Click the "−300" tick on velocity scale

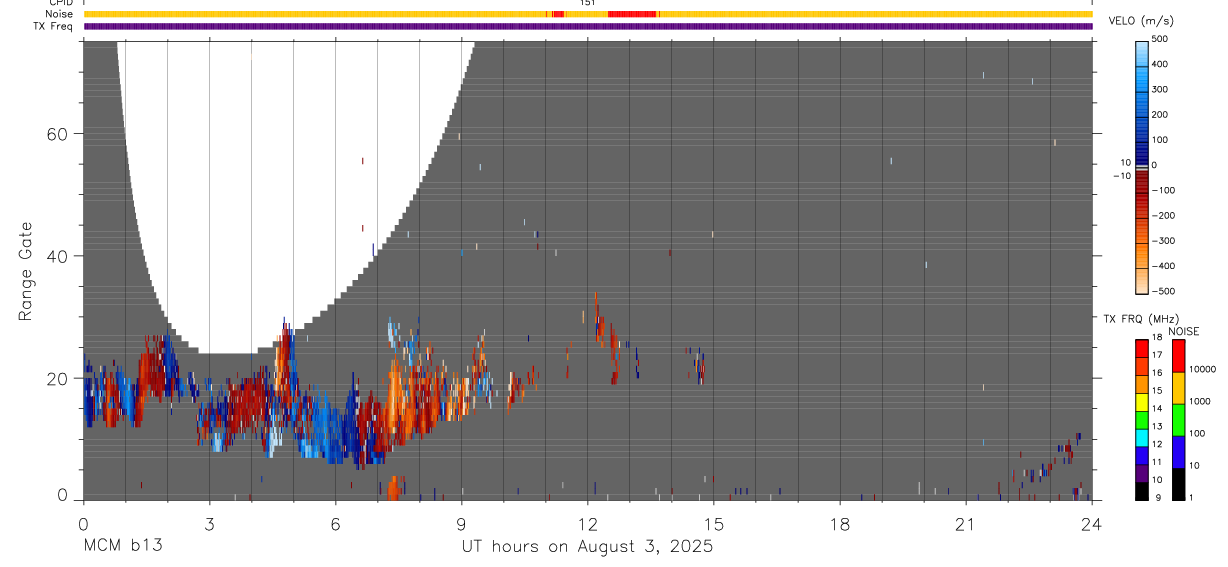1162,241
